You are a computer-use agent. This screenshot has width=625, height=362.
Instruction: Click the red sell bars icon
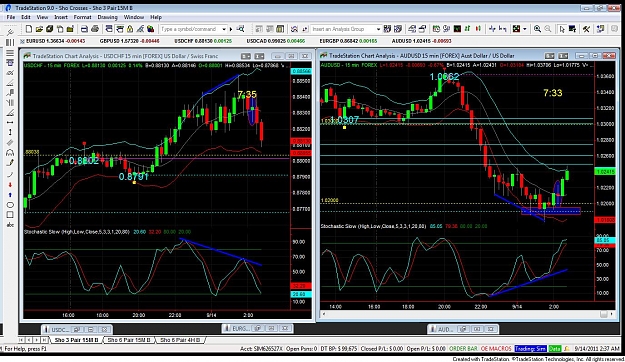point(478,29)
